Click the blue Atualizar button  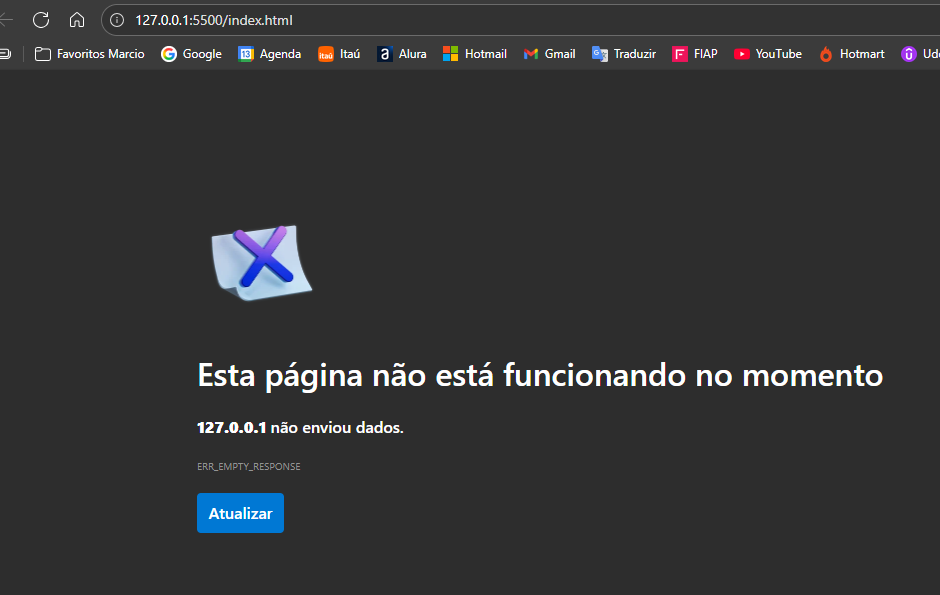[x=240, y=513]
